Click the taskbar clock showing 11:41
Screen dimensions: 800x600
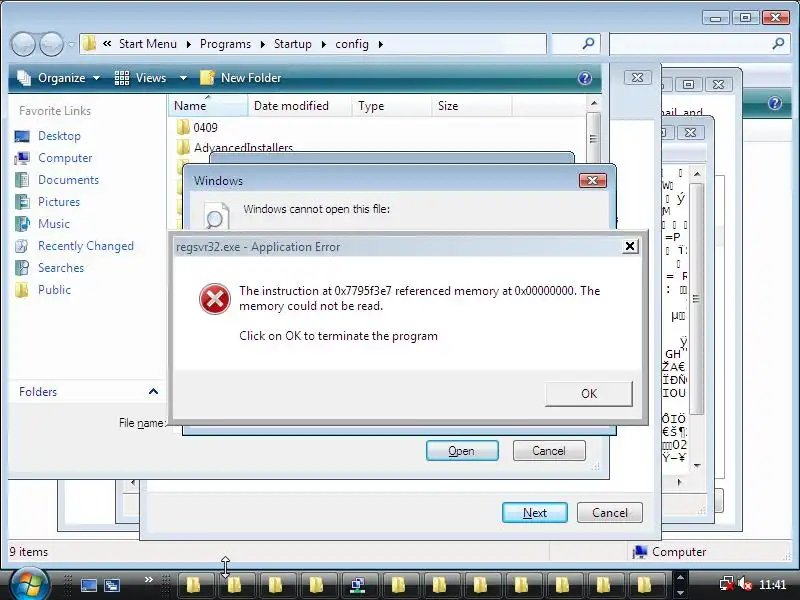772,584
